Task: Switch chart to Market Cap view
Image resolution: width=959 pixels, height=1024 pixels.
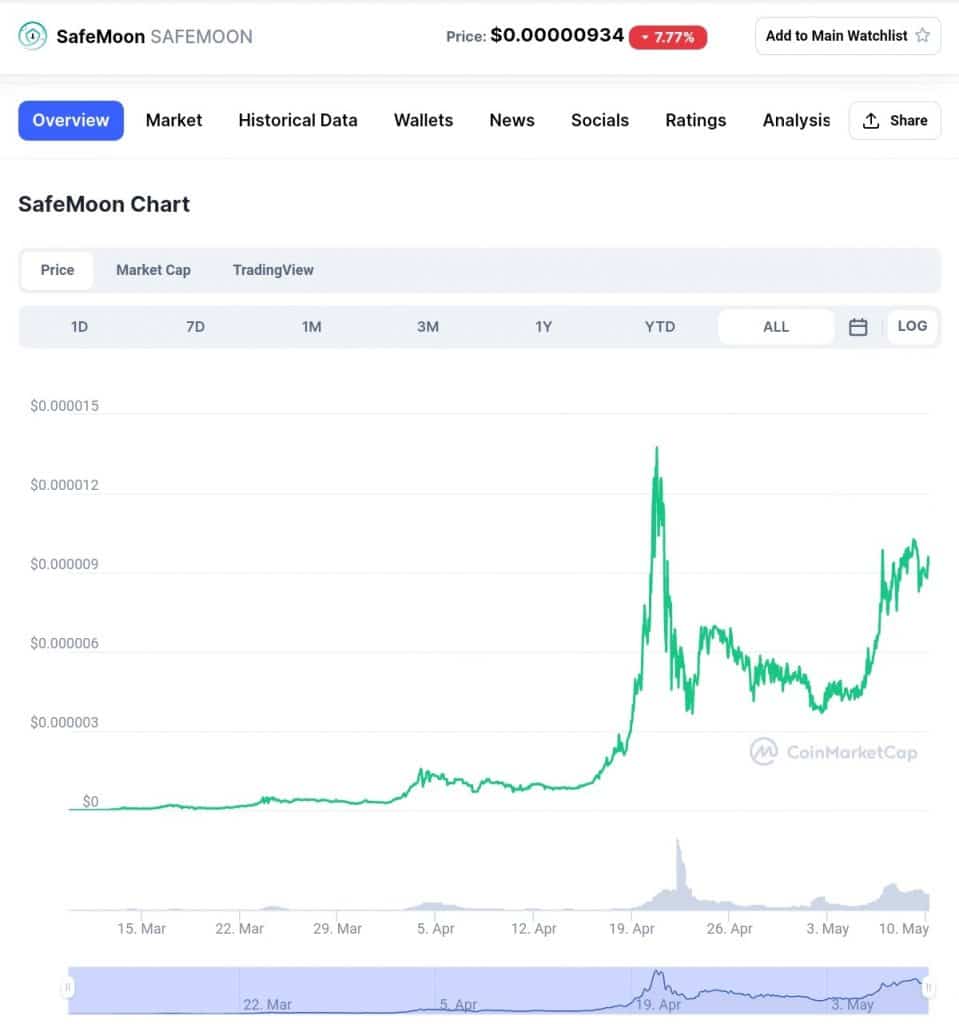Action: [x=154, y=270]
